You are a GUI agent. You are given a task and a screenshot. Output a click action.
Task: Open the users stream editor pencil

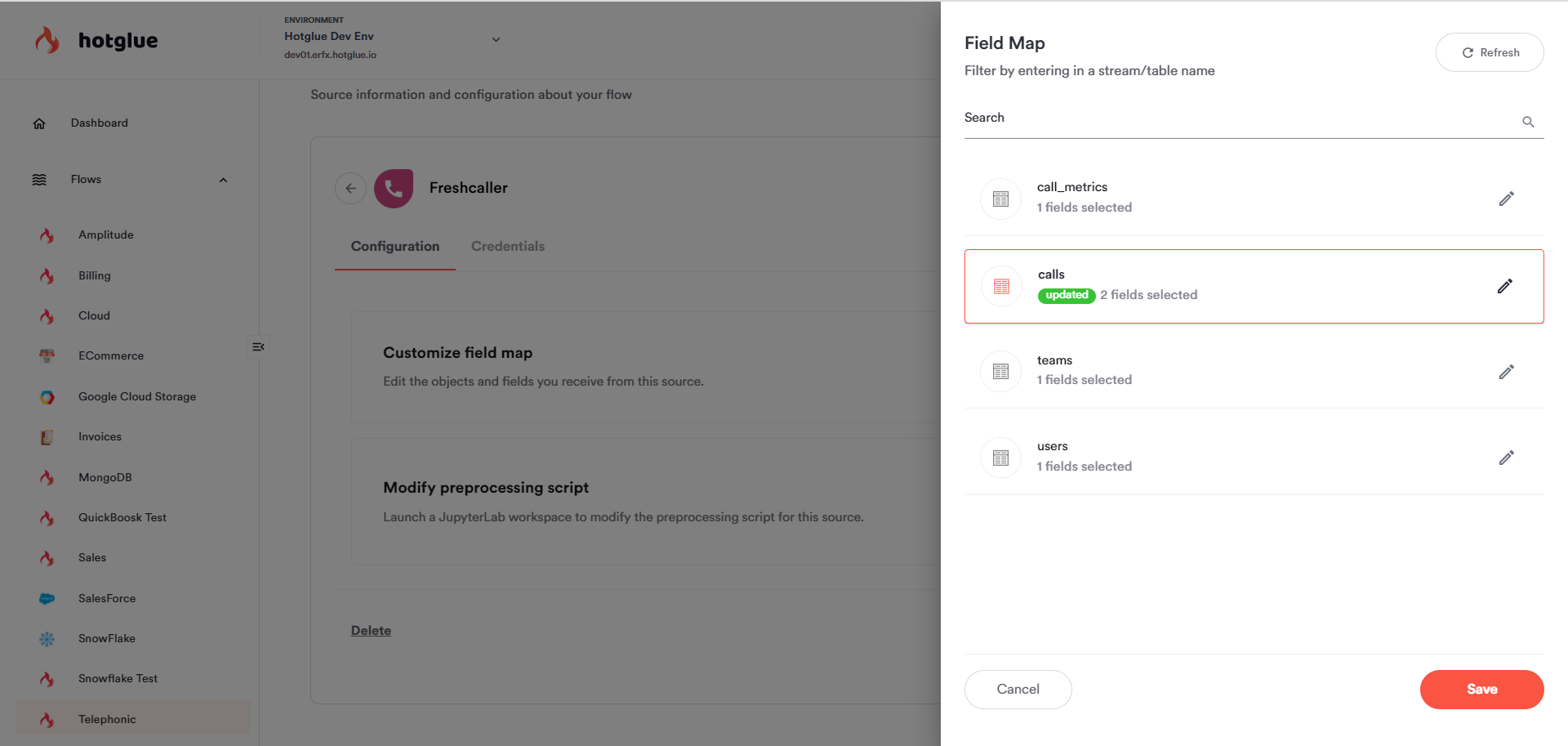point(1506,458)
